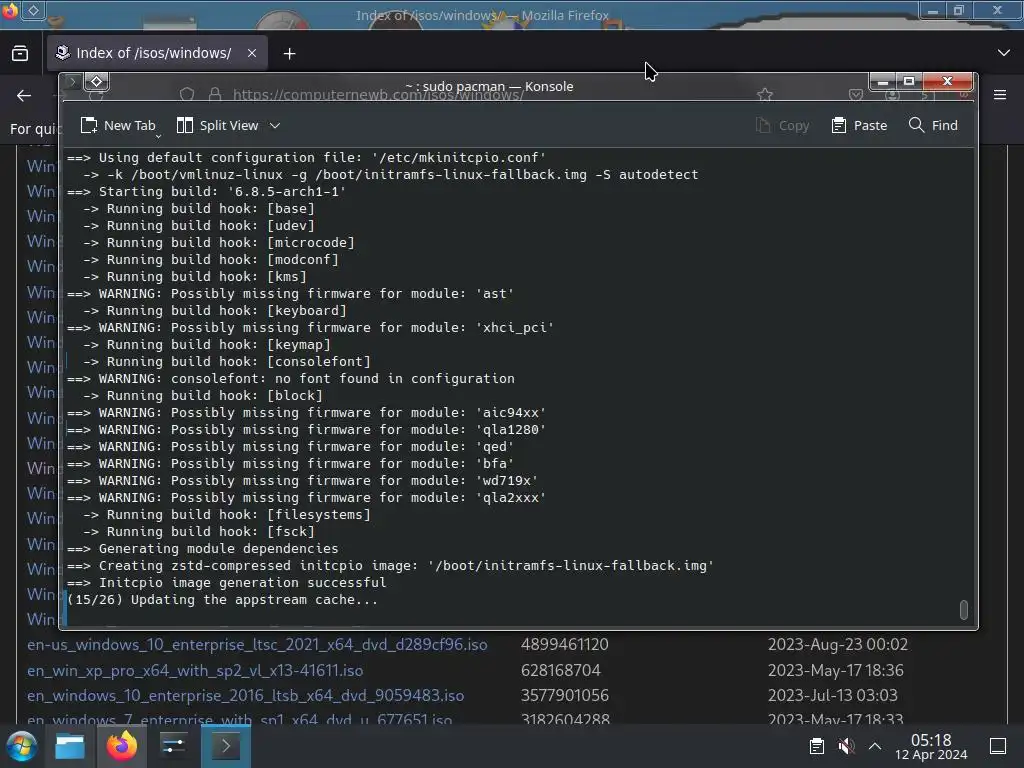
Task: Click the Konsole window menu arrow icon
Action: [72, 82]
